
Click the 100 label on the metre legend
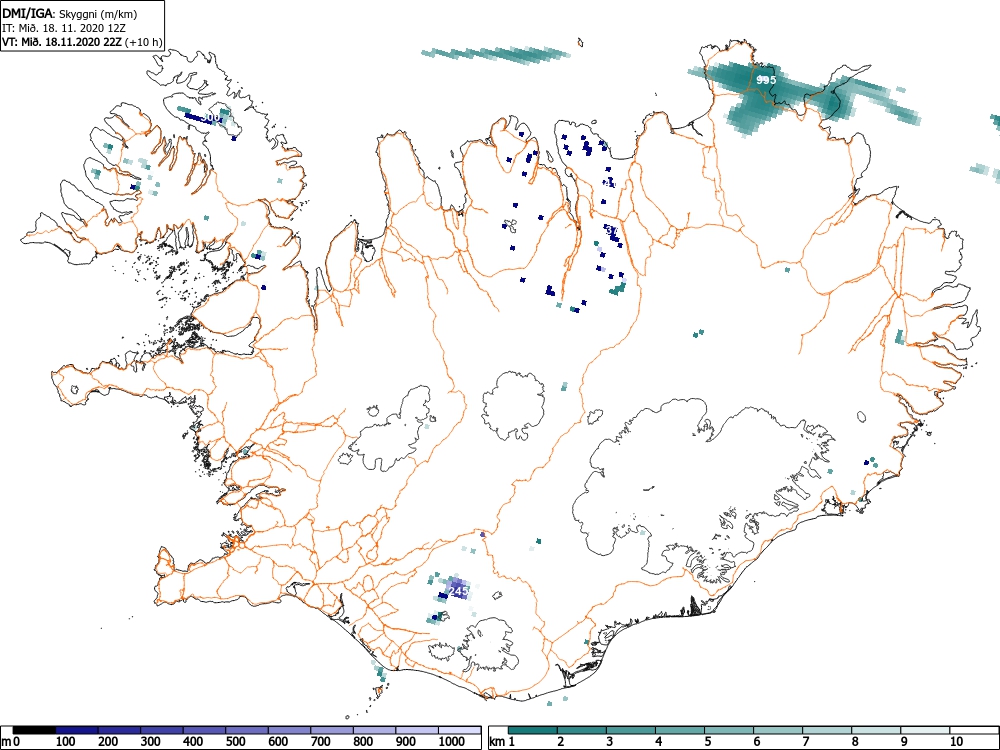pos(66,742)
